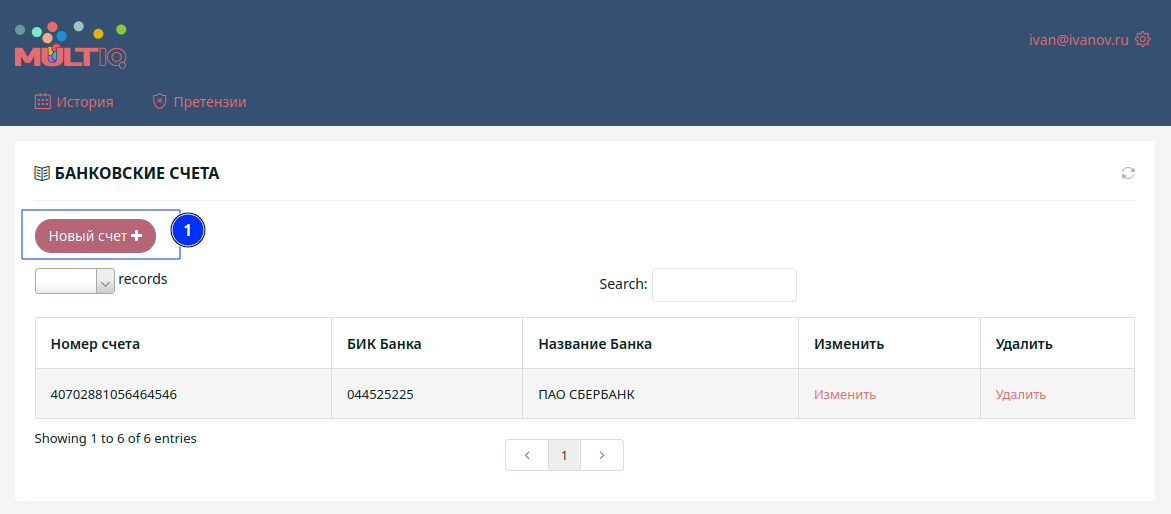Open the История menu item
This screenshot has width=1171, height=514.
click(74, 102)
